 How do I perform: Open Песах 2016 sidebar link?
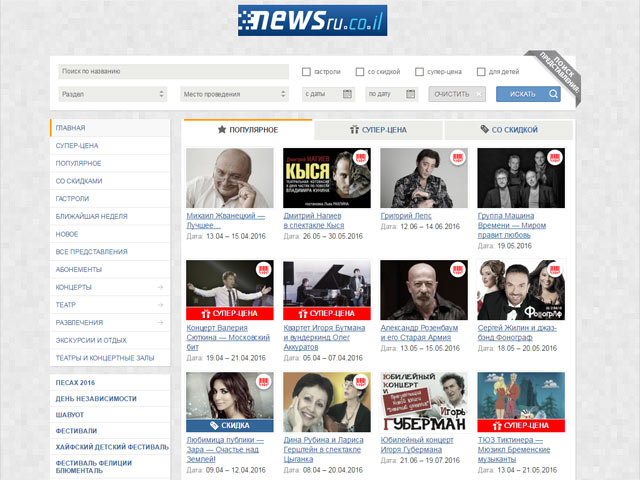tap(75, 383)
